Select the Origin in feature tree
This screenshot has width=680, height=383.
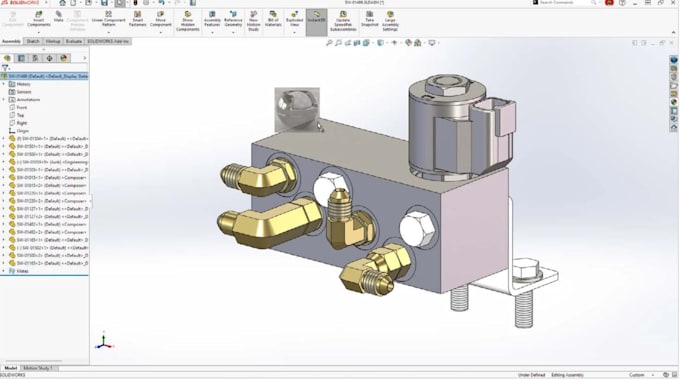23,131
